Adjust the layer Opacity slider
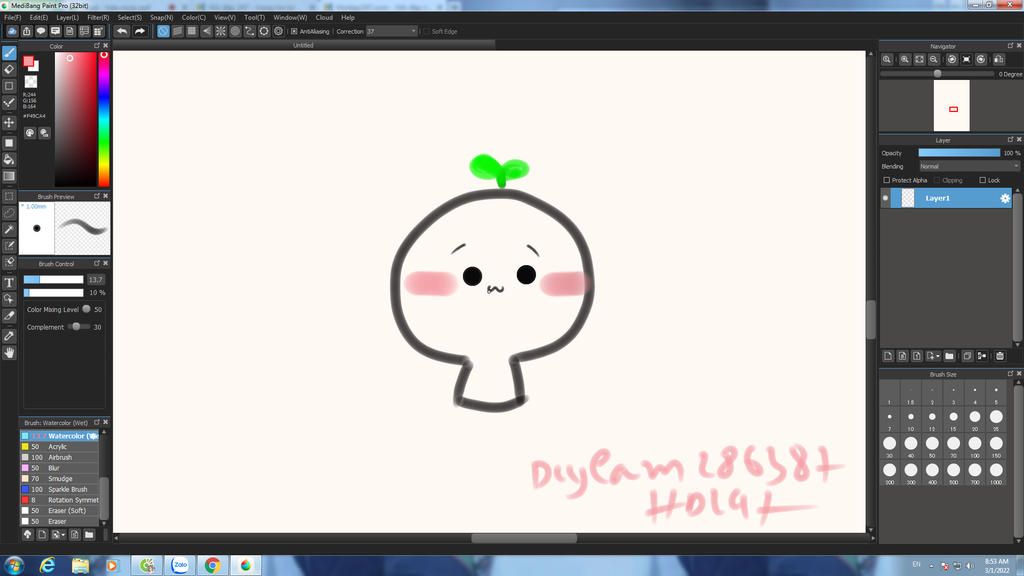The height and width of the screenshot is (576, 1024). [959, 153]
